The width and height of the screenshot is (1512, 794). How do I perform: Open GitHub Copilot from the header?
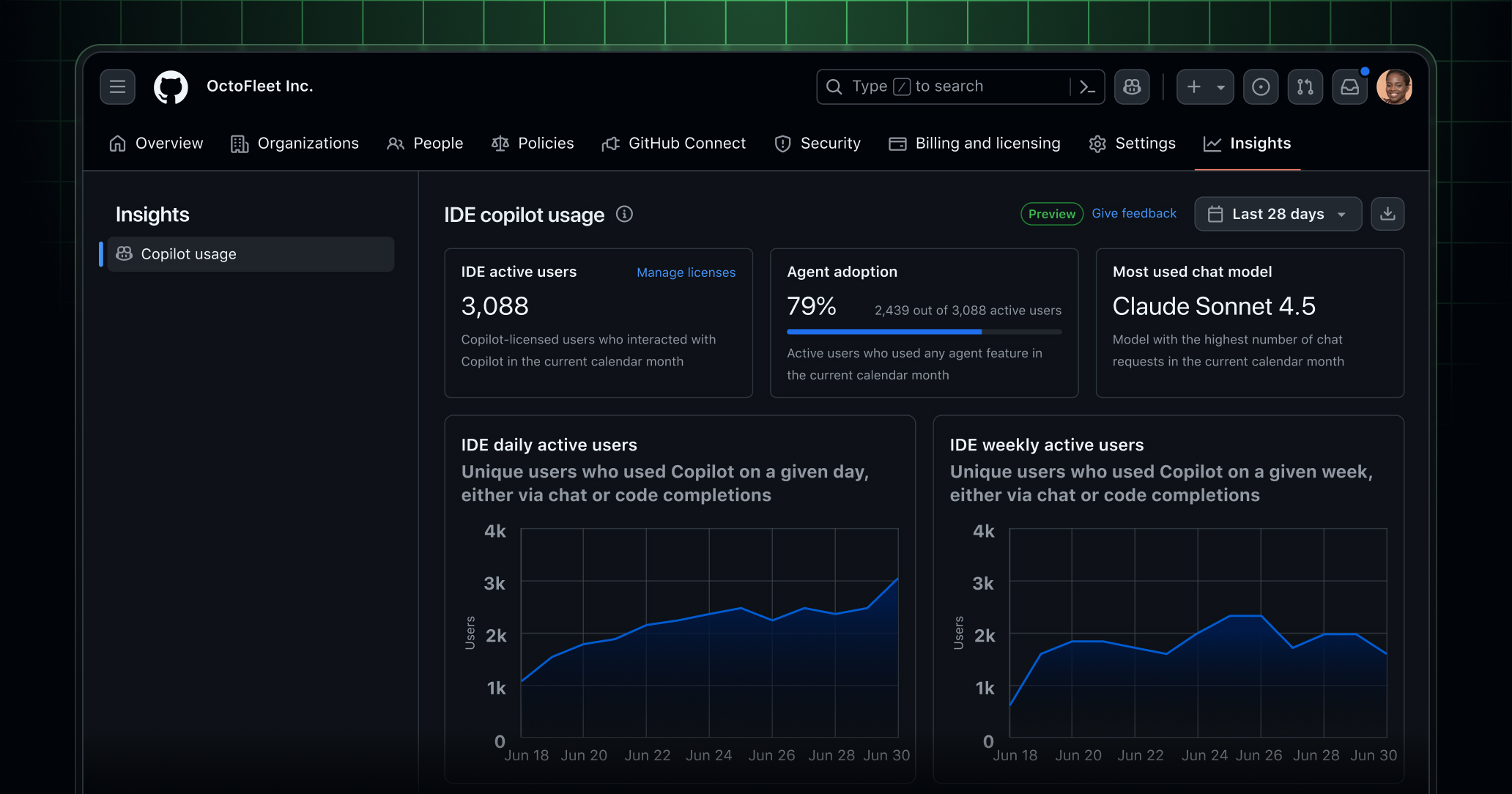coord(1132,86)
